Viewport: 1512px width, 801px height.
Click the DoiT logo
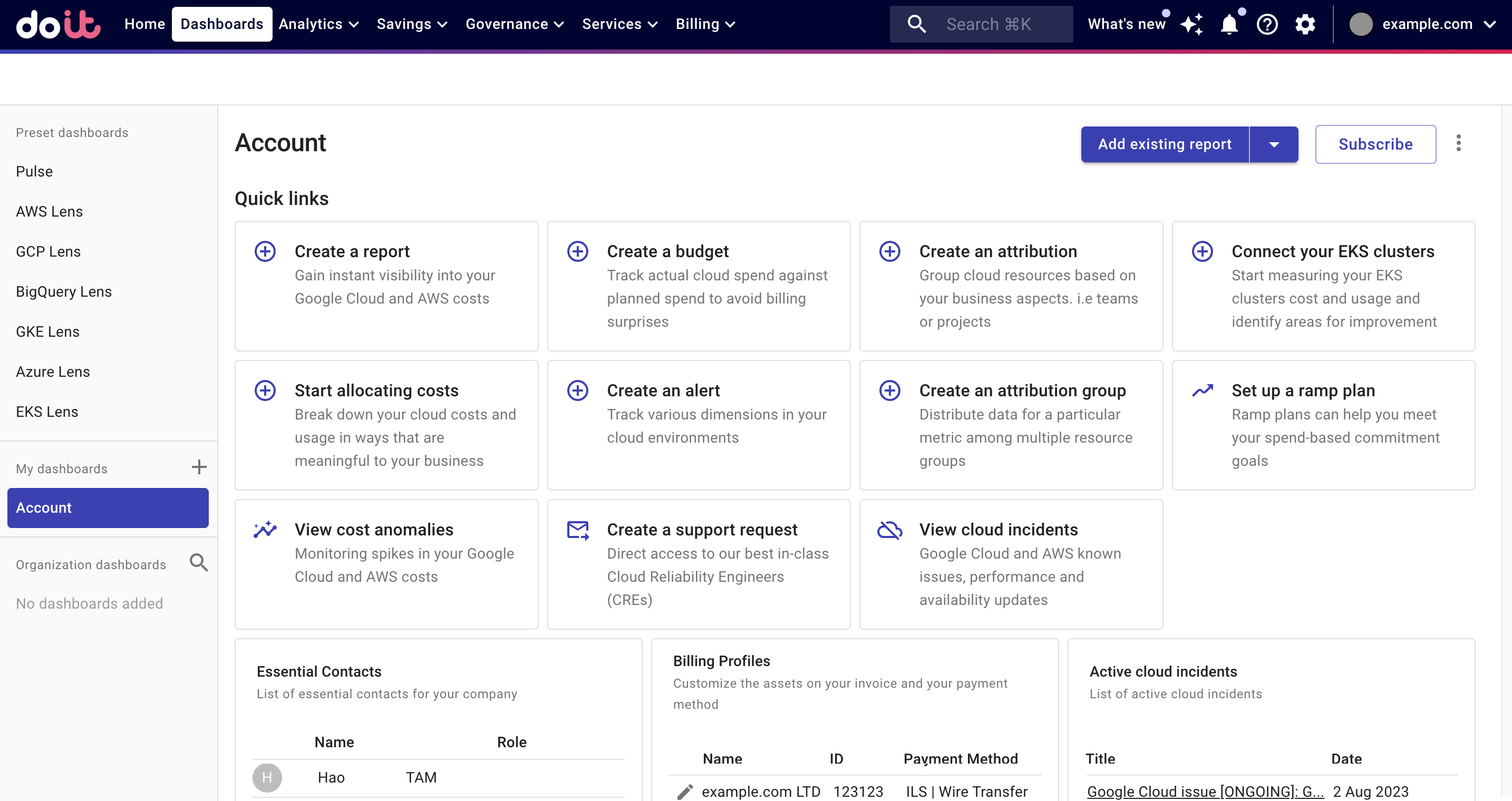[x=59, y=24]
